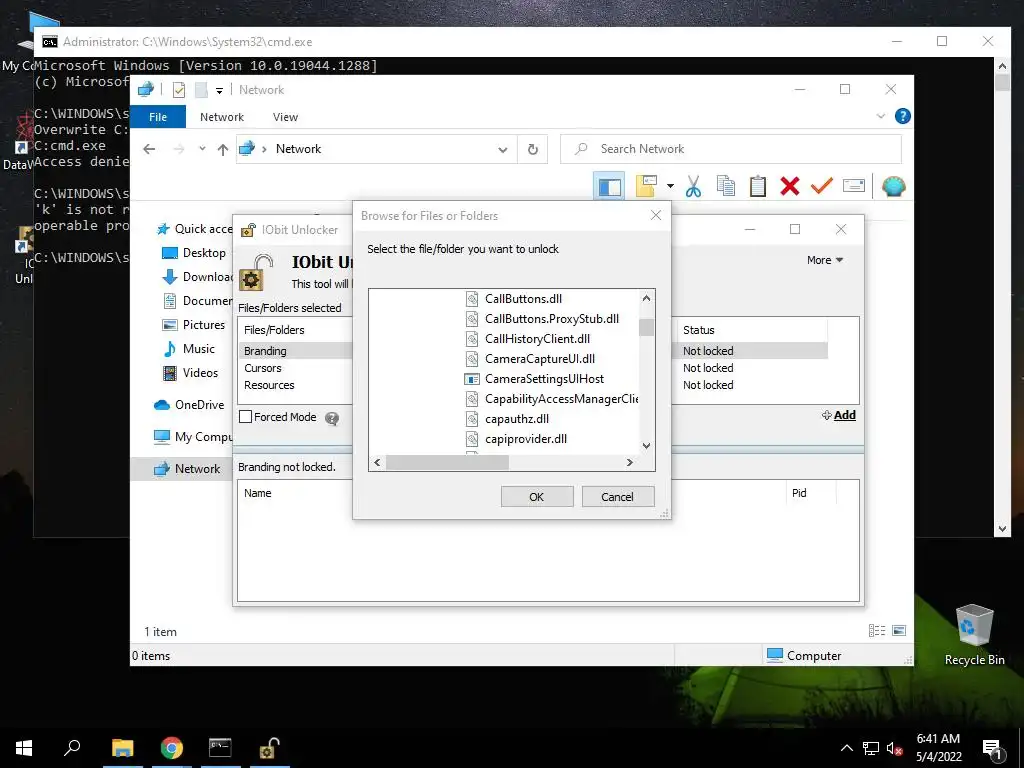Click the Copy icon in Explorer toolbar
This screenshot has width=1024, height=768.
point(726,186)
